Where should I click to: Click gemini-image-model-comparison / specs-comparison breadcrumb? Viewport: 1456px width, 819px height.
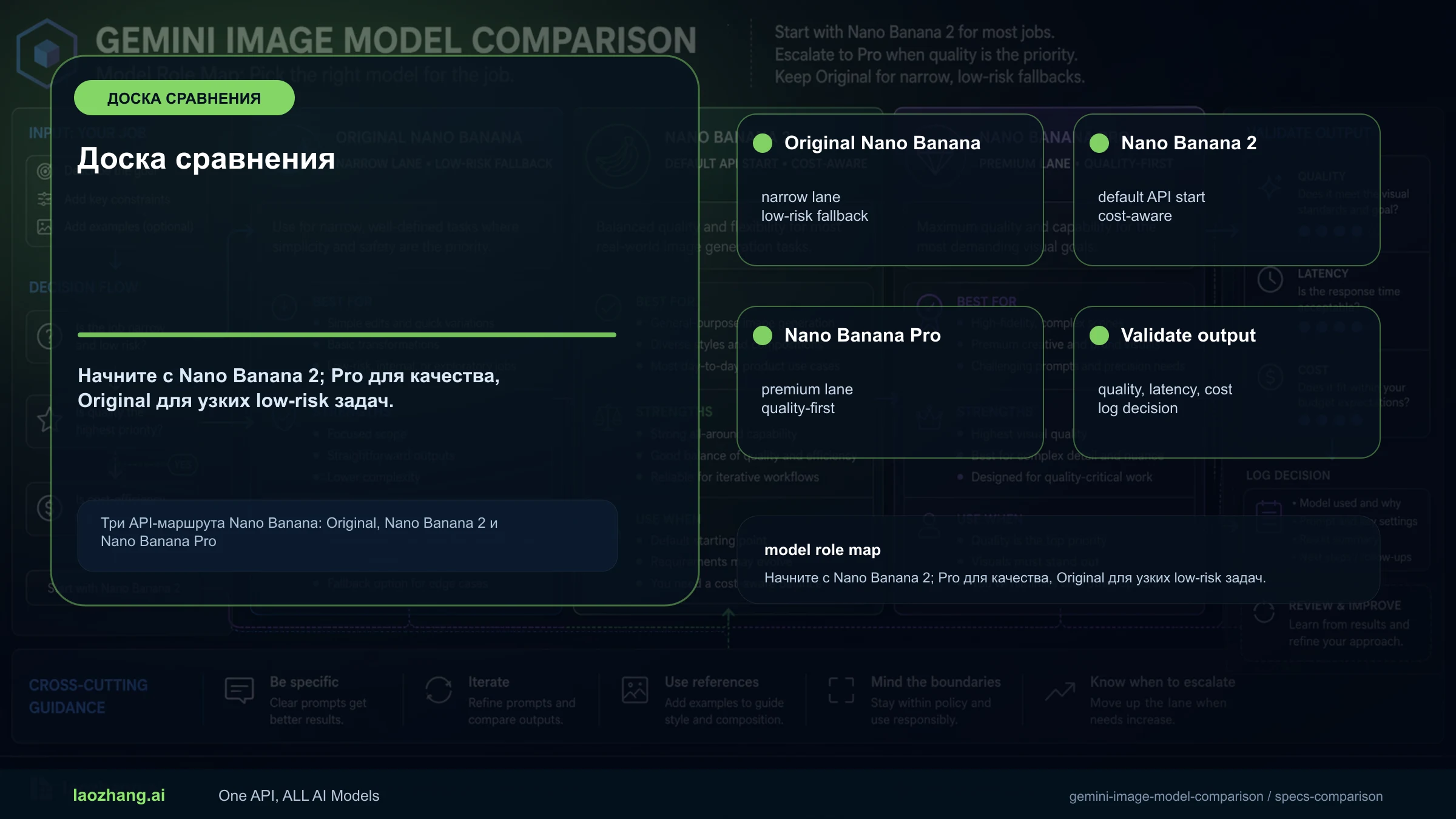[x=1226, y=796]
